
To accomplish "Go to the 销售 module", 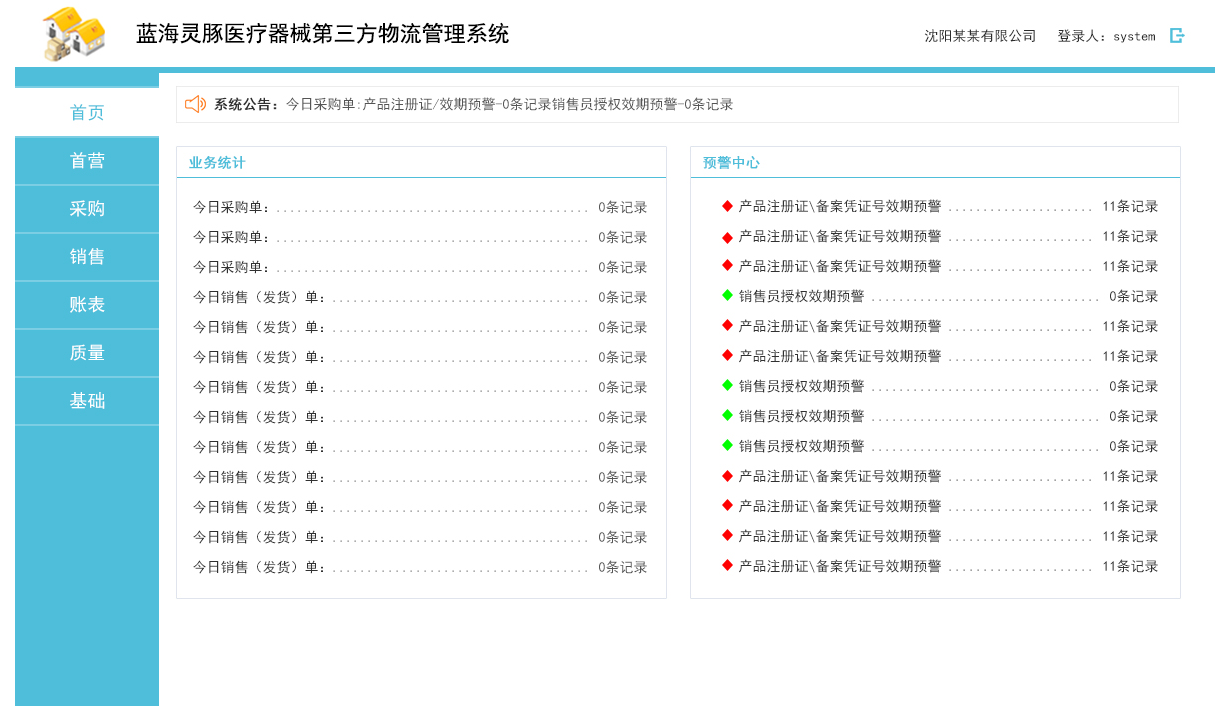I will tap(87, 257).
